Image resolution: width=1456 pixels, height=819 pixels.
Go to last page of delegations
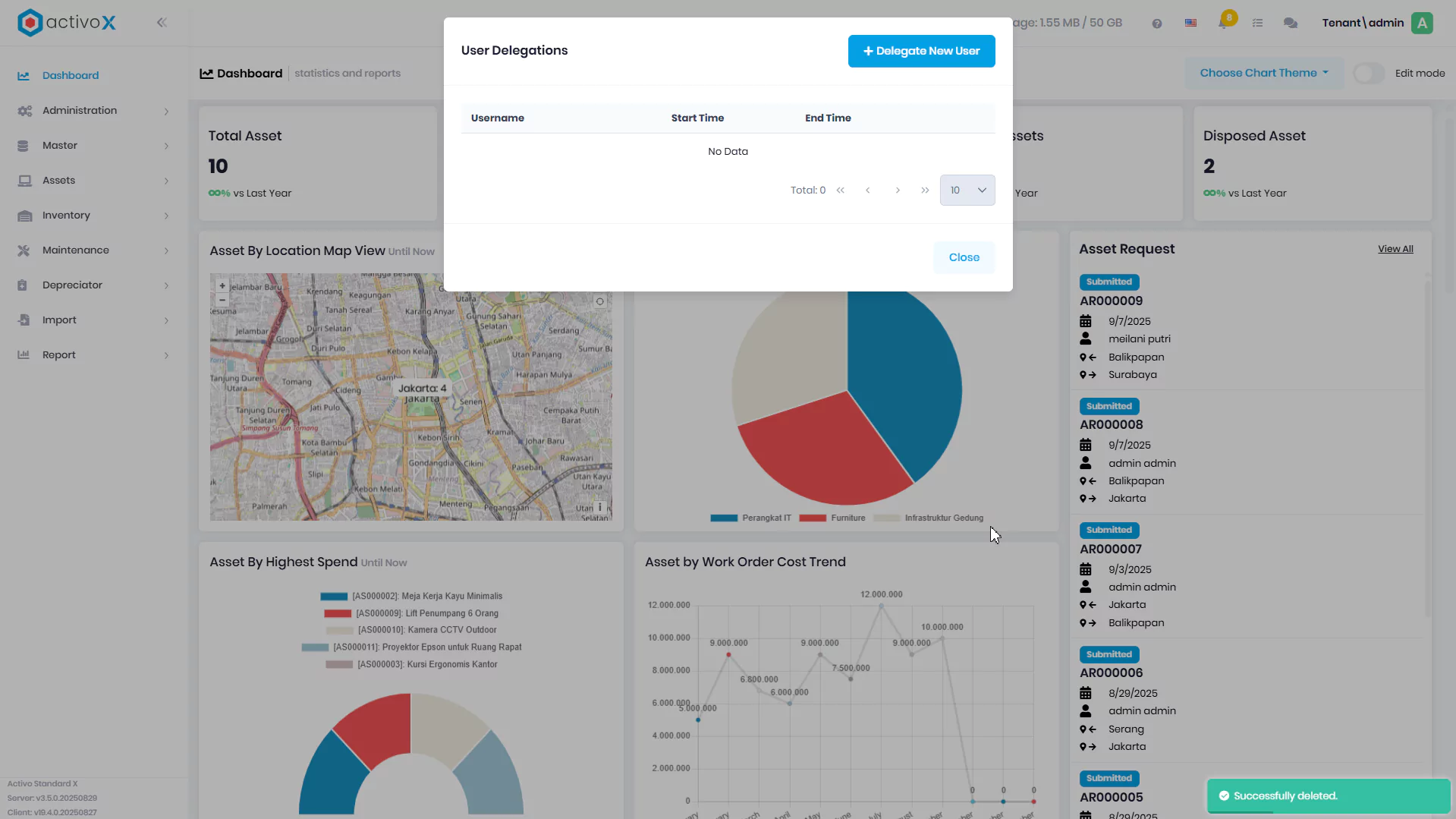click(x=925, y=191)
